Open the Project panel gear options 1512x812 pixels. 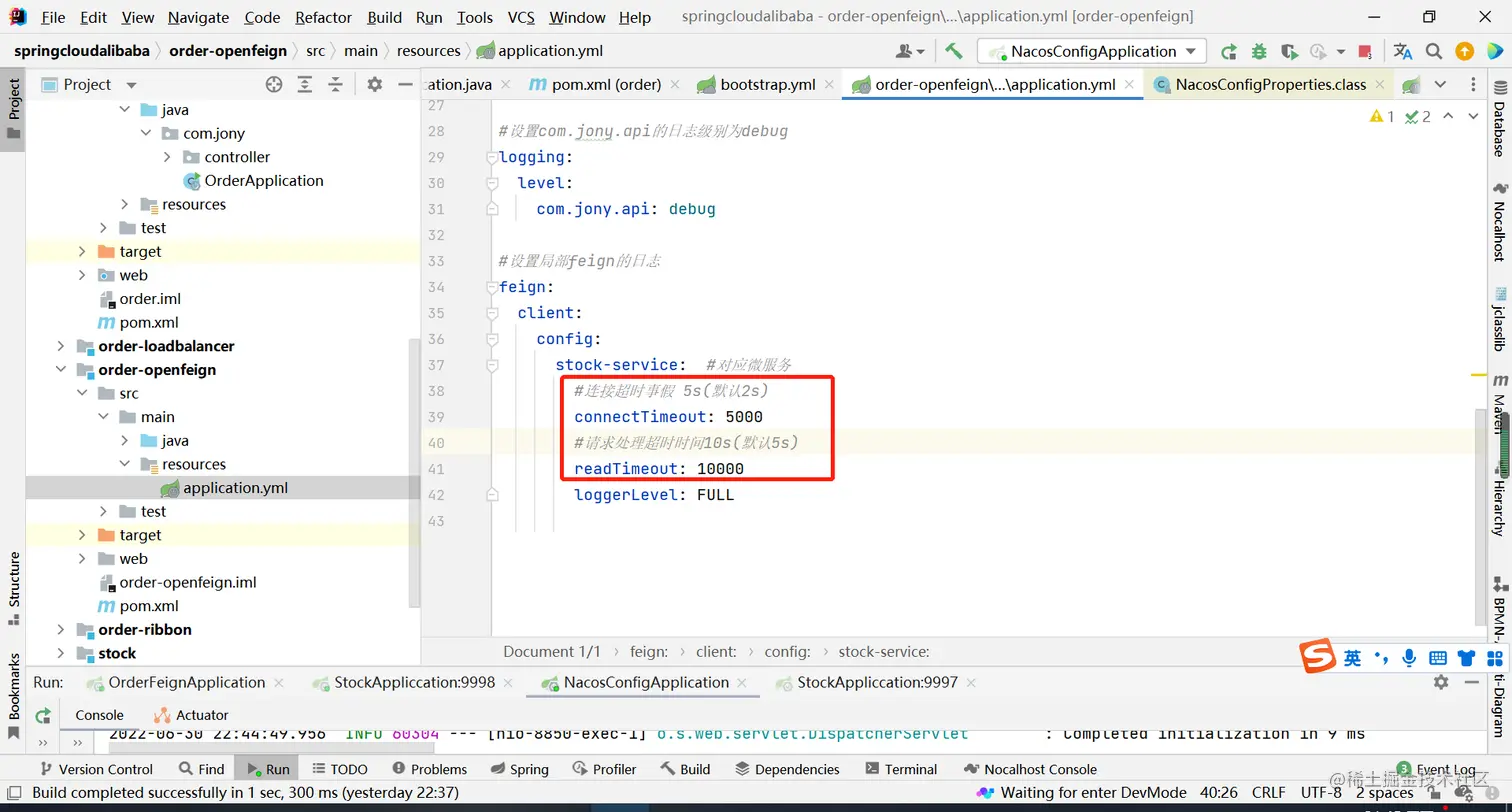pos(374,85)
